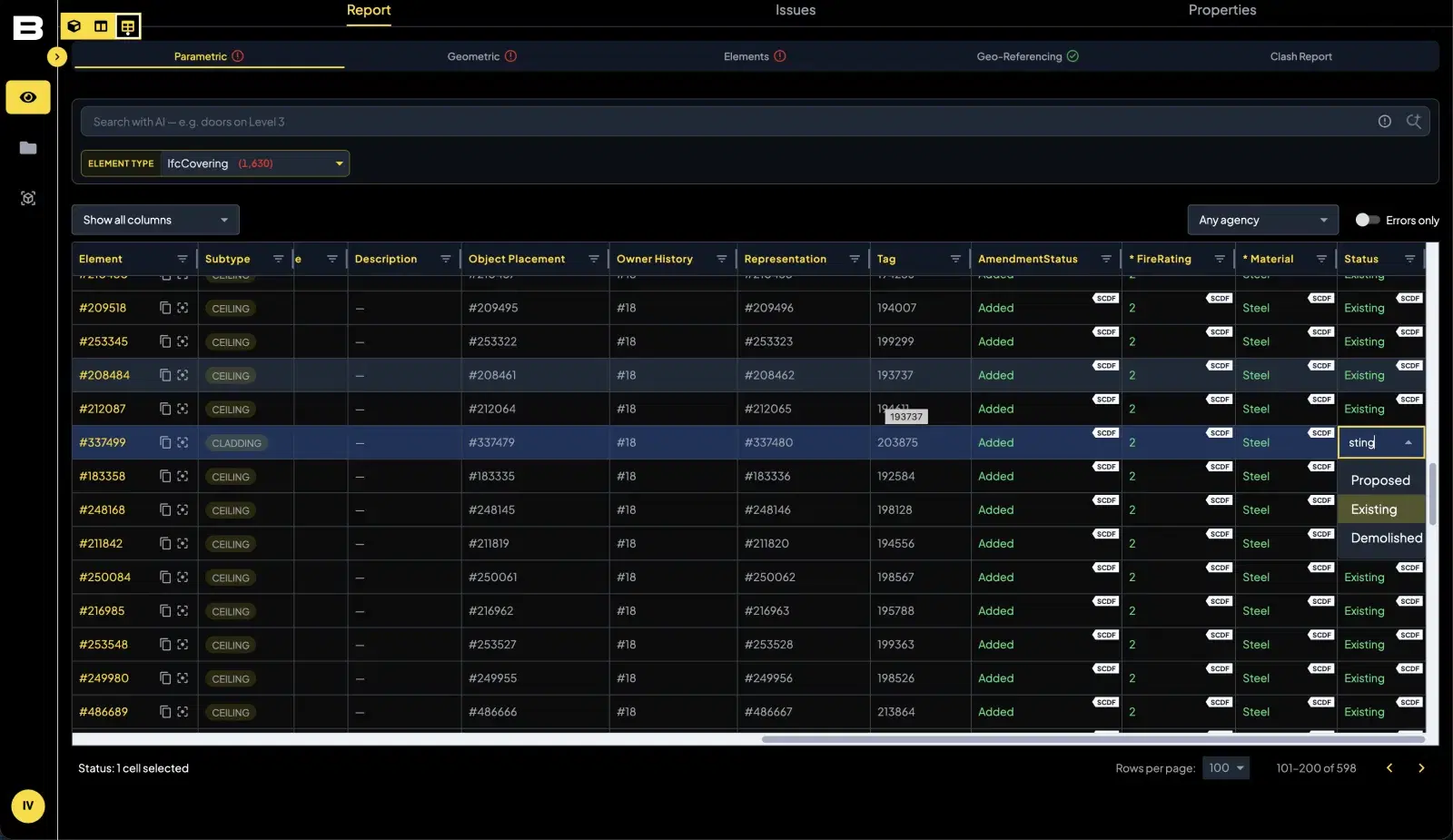This screenshot has height=840, width=1453.
Task: Open the Status column filter icon
Action: [x=1409, y=259]
